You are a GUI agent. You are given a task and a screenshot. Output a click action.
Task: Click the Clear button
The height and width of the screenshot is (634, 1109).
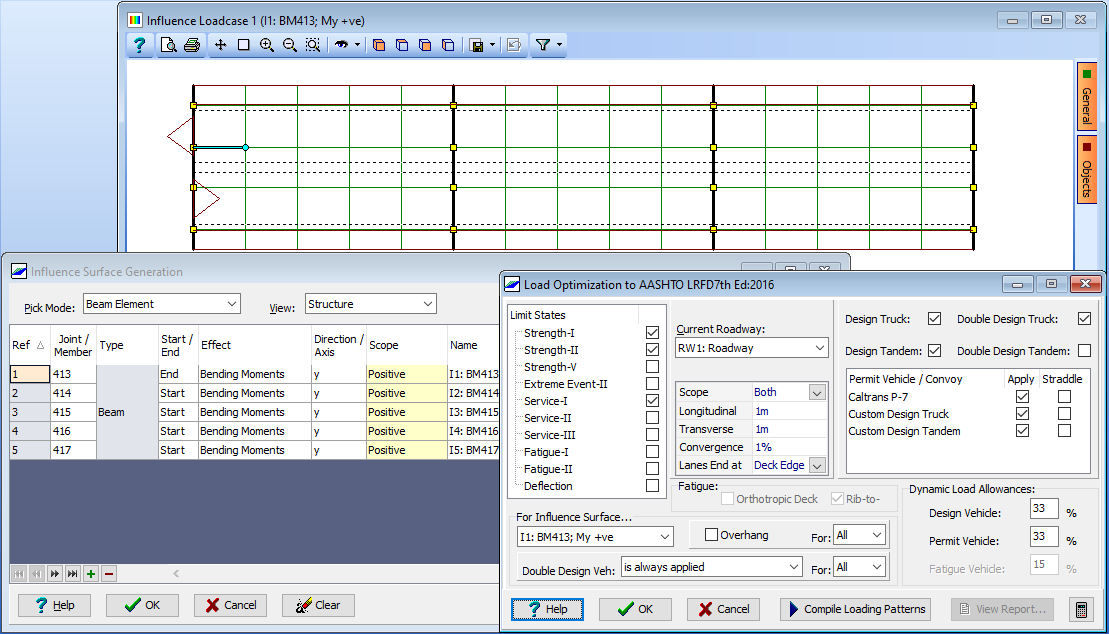318,605
